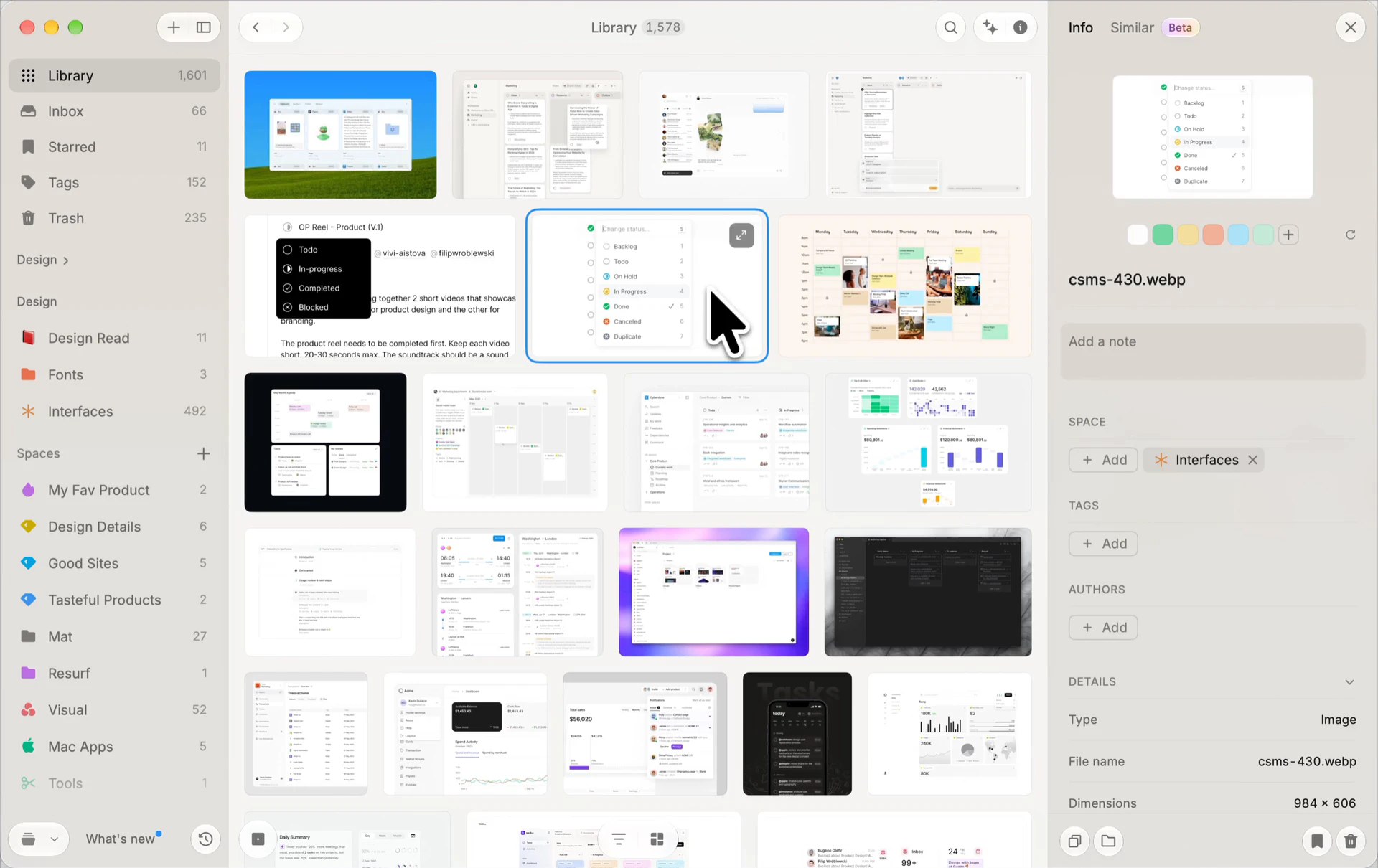1378x868 pixels.
Task: Open the blue sky landscape thumbnail
Action: 340,134
